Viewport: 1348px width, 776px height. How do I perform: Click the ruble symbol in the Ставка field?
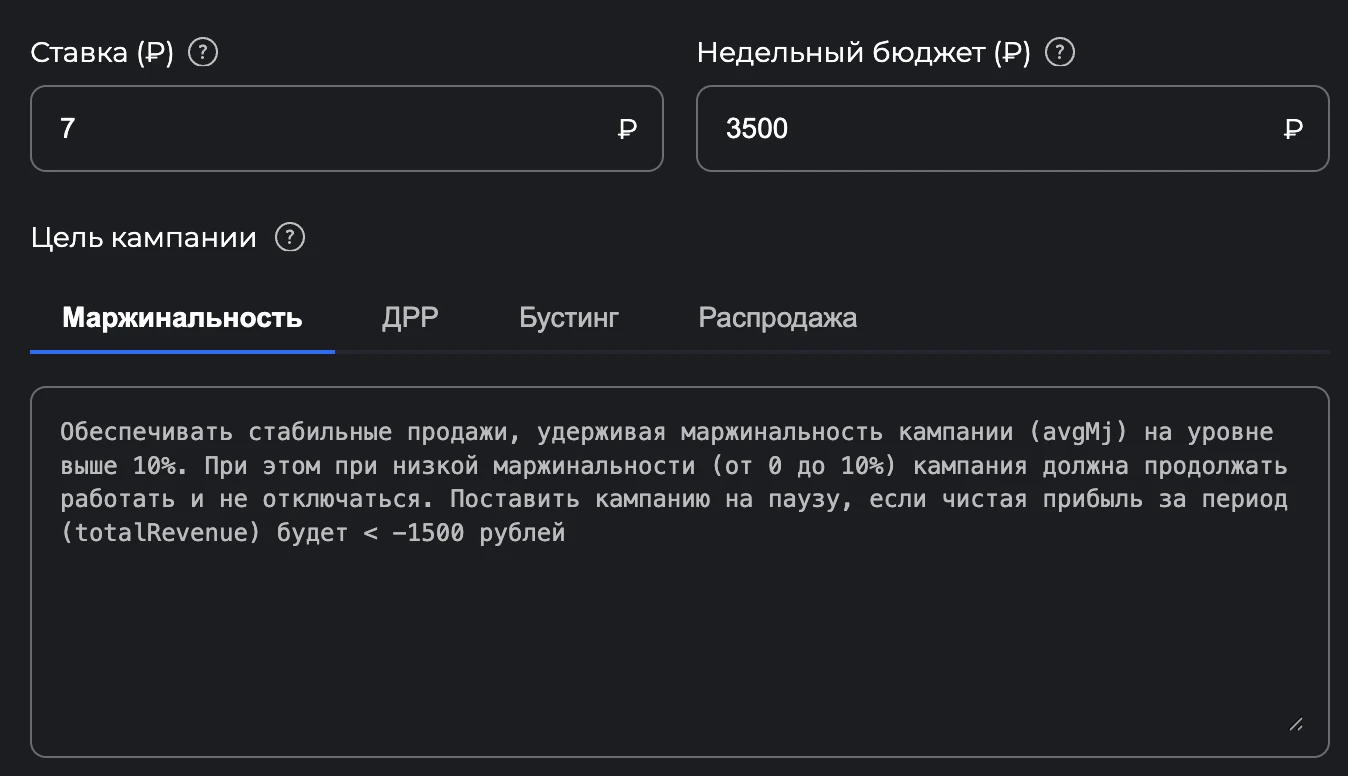(627, 128)
